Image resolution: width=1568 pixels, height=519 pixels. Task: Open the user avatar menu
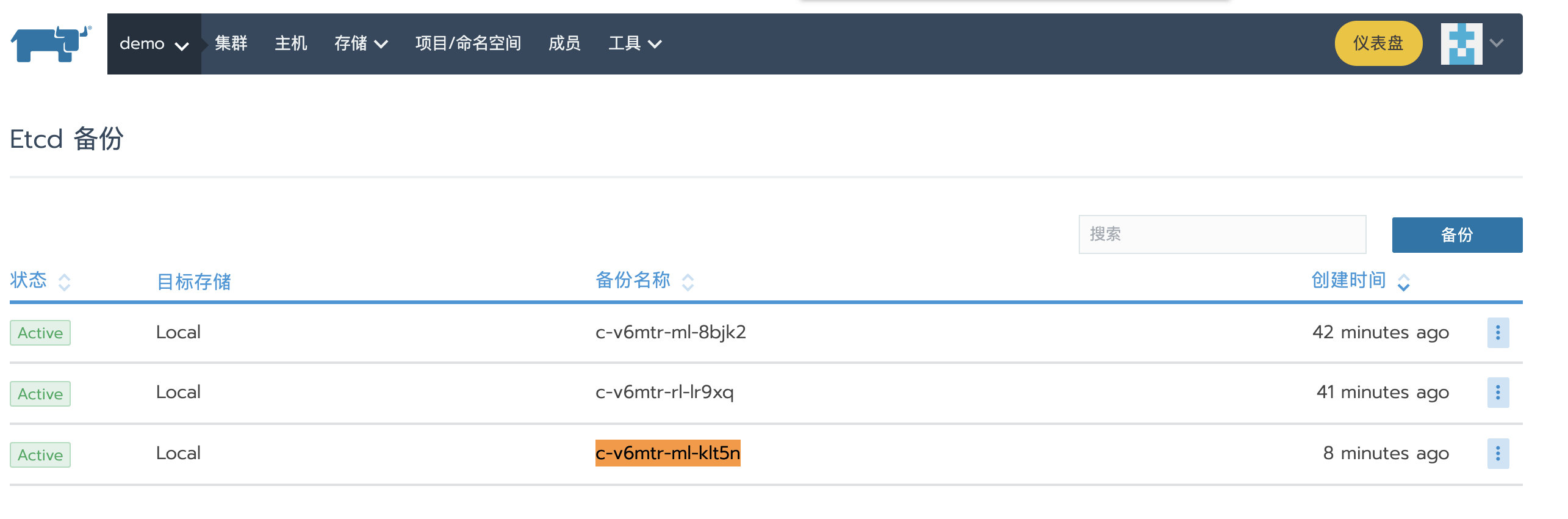pos(1461,43)
